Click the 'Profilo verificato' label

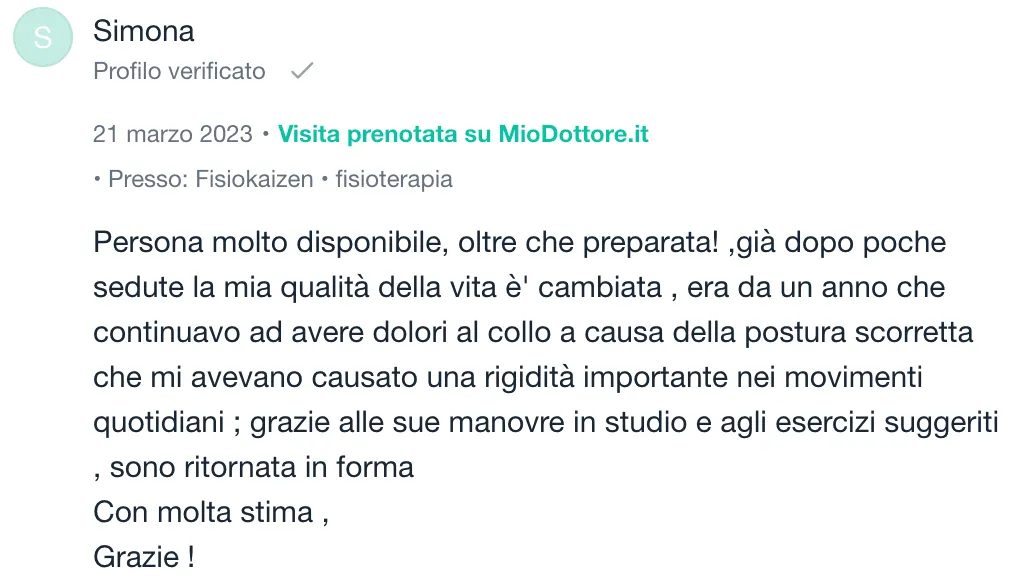[179, 71]
